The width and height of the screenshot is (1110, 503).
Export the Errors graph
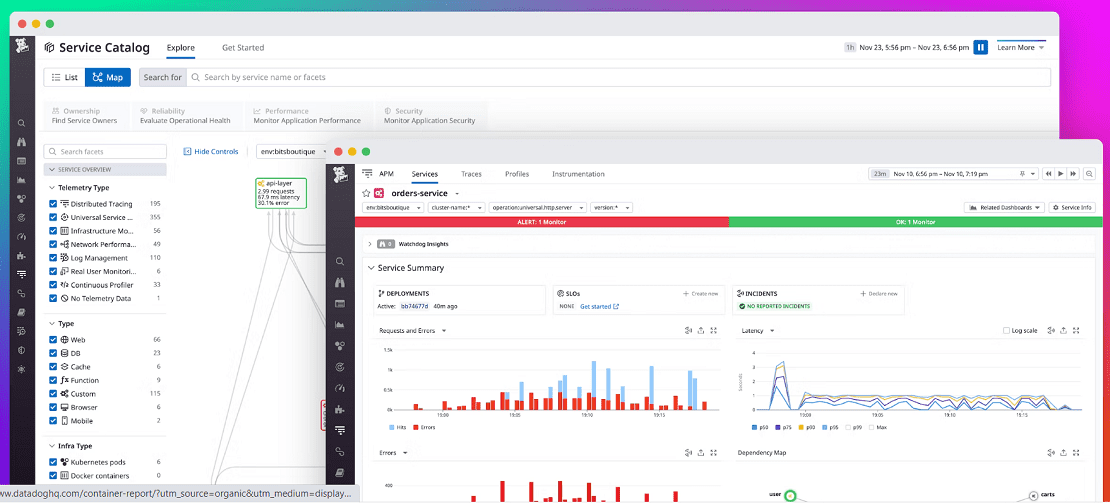(700, 453)
